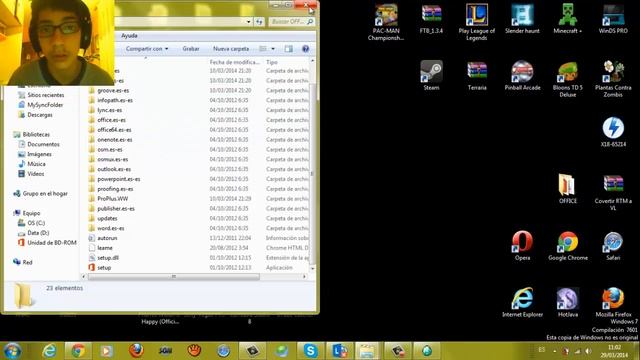Click the volume icon in system tray
Image resolution: width=640 pixels, height=360 pixels.
coord(588,351)
